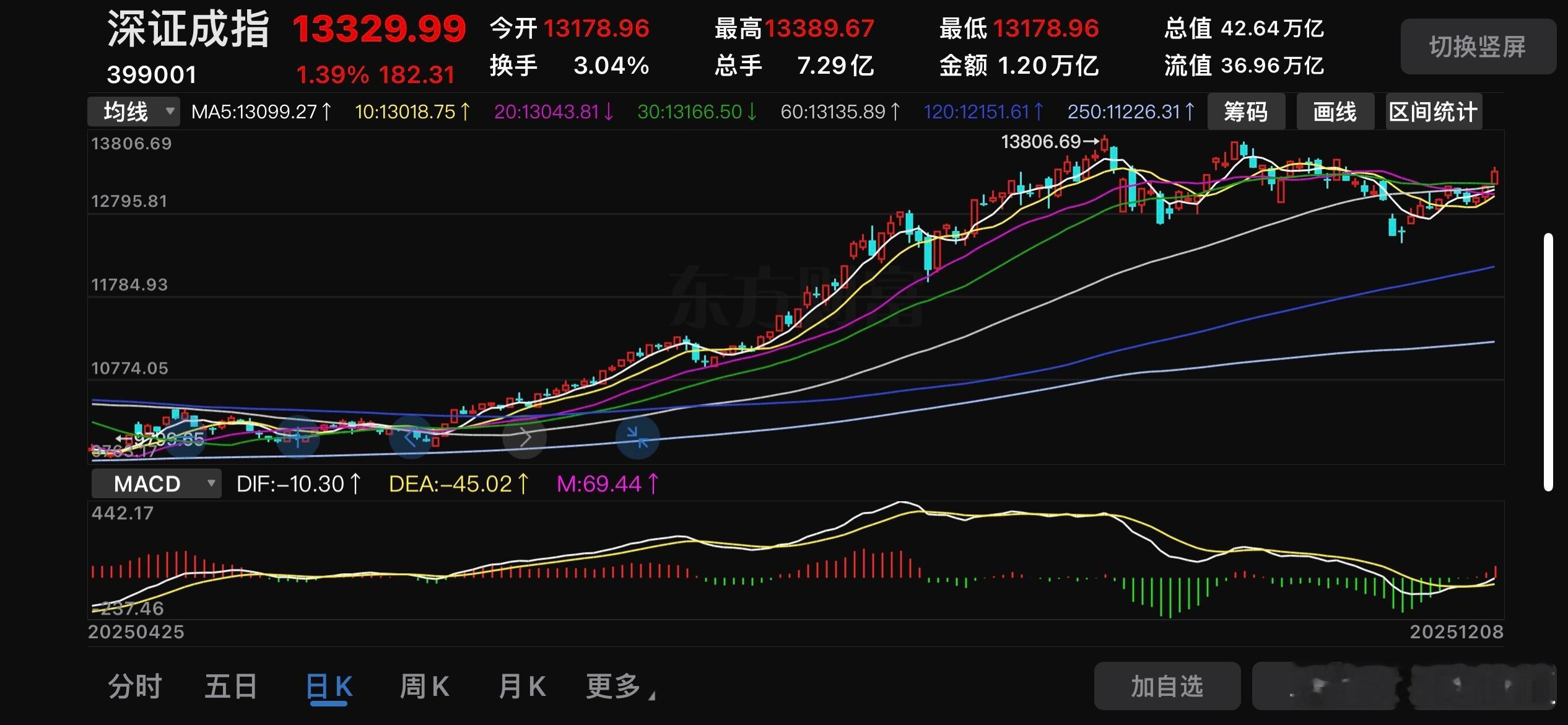
Task: Expand the 均线 indicator dropdown
Action: [x=134, y=112]
